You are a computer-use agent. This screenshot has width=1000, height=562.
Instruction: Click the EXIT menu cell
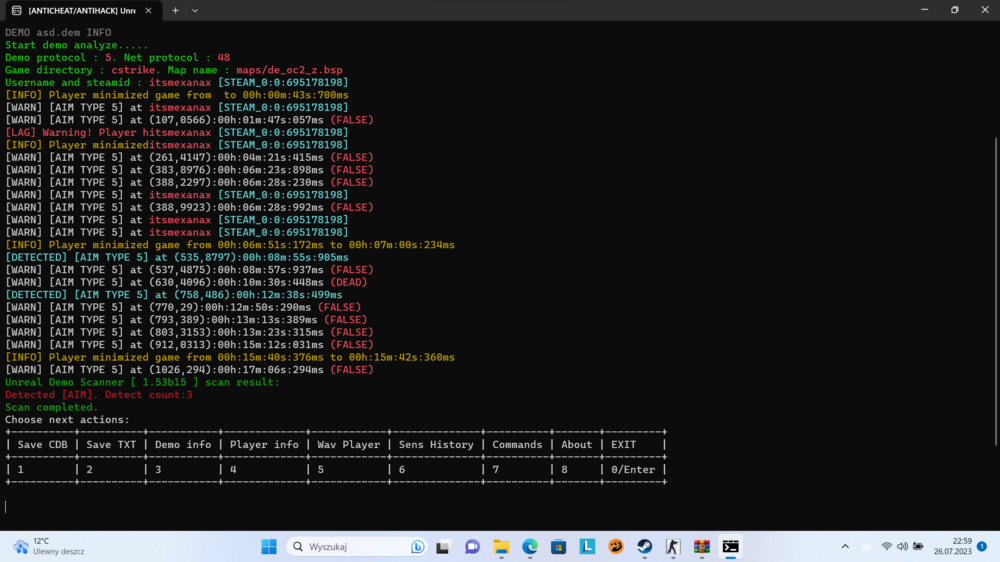624,445
